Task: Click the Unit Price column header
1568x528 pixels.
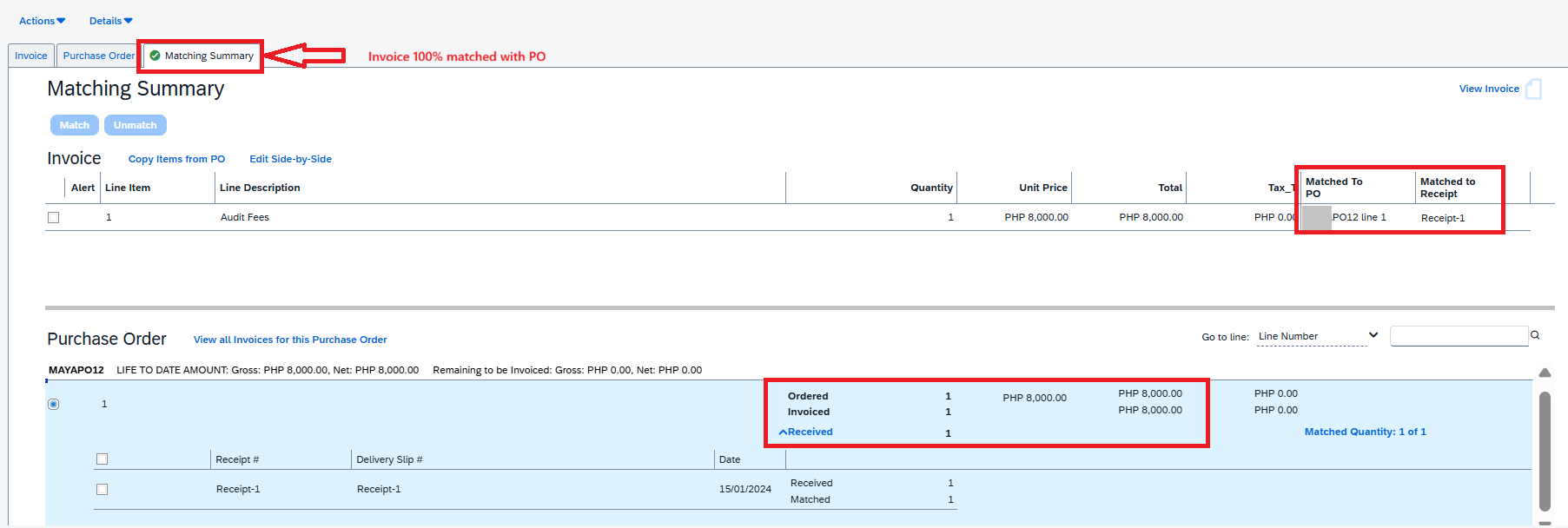Action: pyautogui.click(x=1042, y=188)
